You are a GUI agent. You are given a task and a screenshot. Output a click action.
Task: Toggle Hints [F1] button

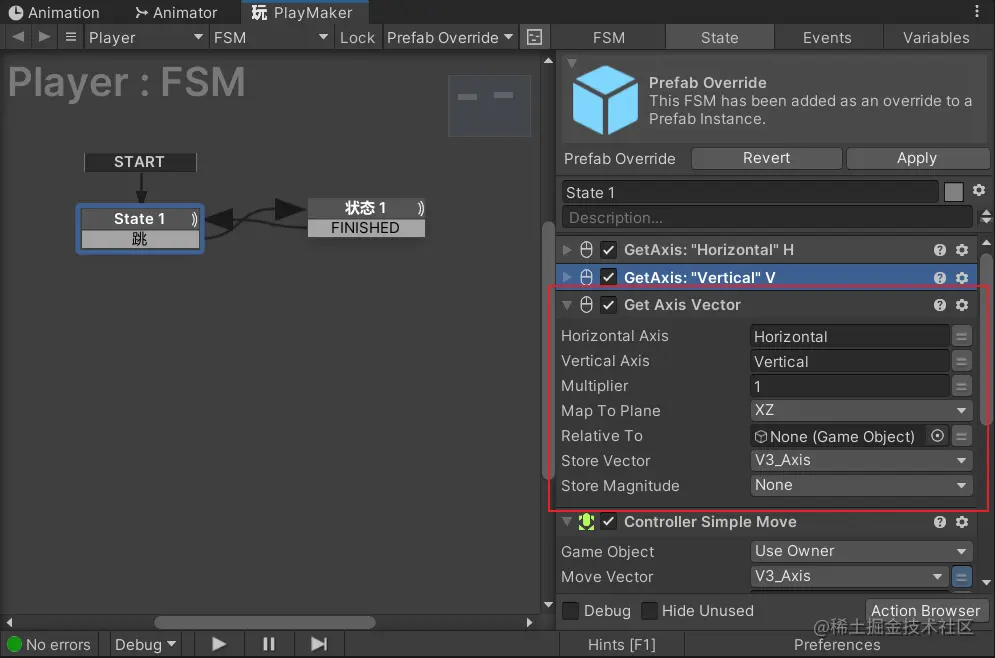click(622, 645)
